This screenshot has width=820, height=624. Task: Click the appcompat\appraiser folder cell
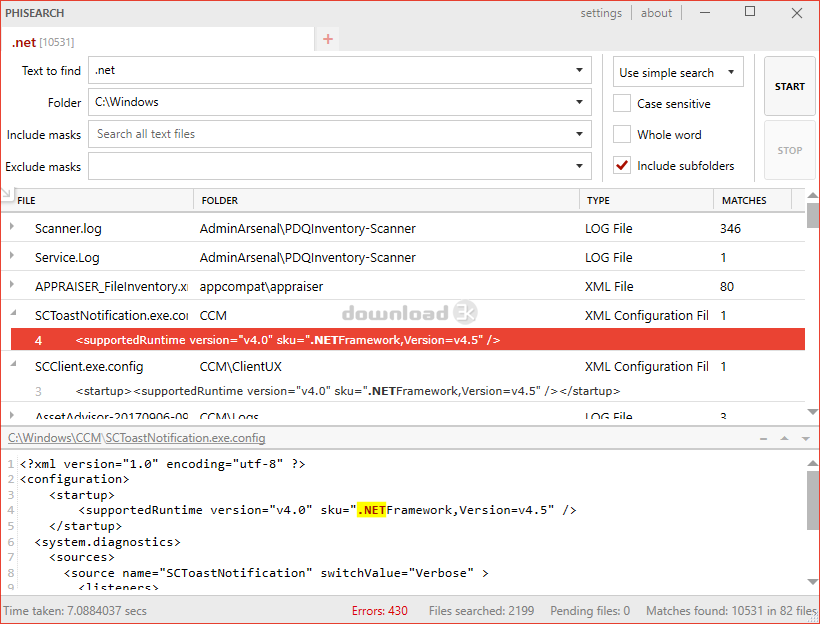[261, 287]
